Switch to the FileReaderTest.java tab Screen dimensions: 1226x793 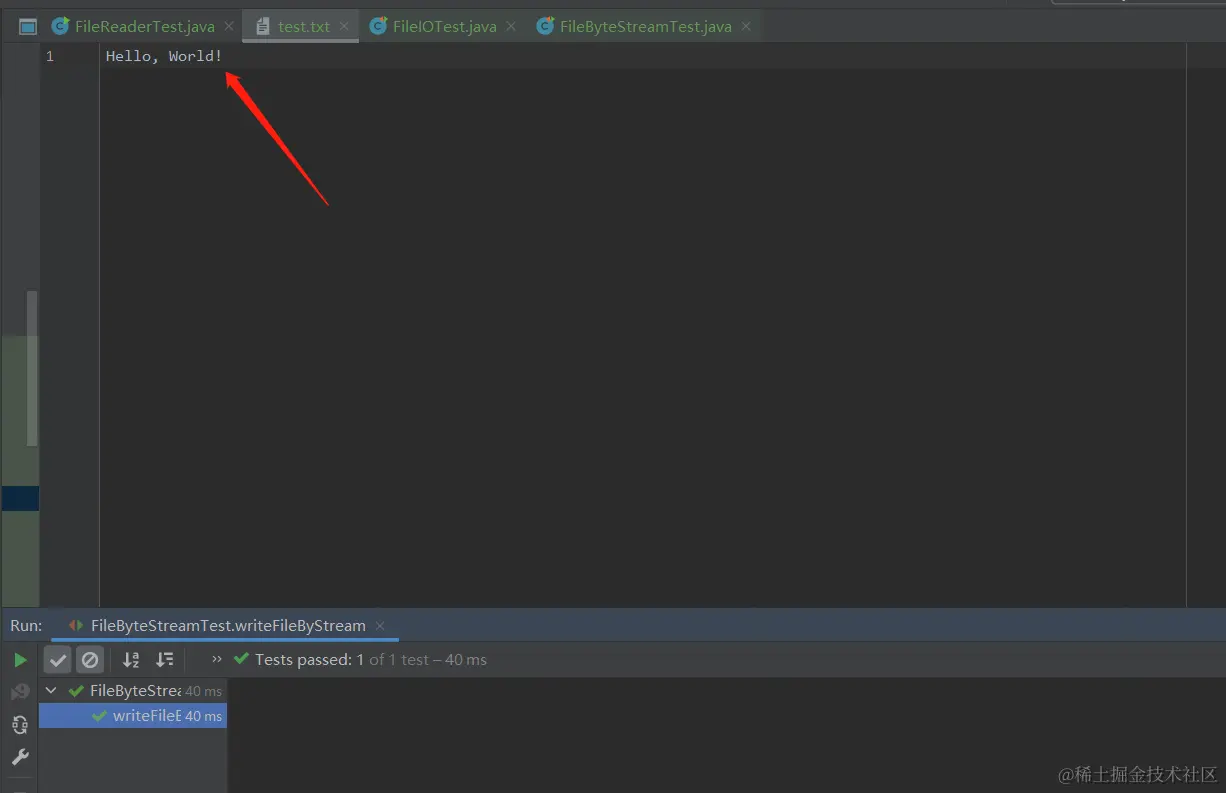tap(144, 26)
